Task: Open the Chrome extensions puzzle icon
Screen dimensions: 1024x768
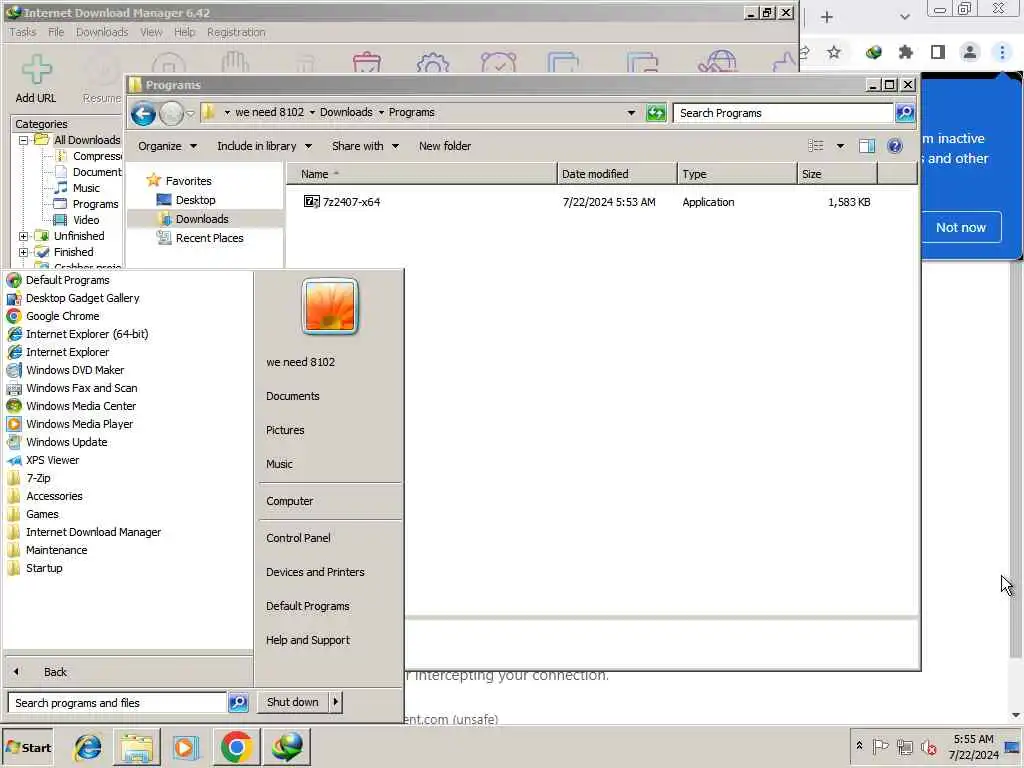Action: (x=905, y=52)
